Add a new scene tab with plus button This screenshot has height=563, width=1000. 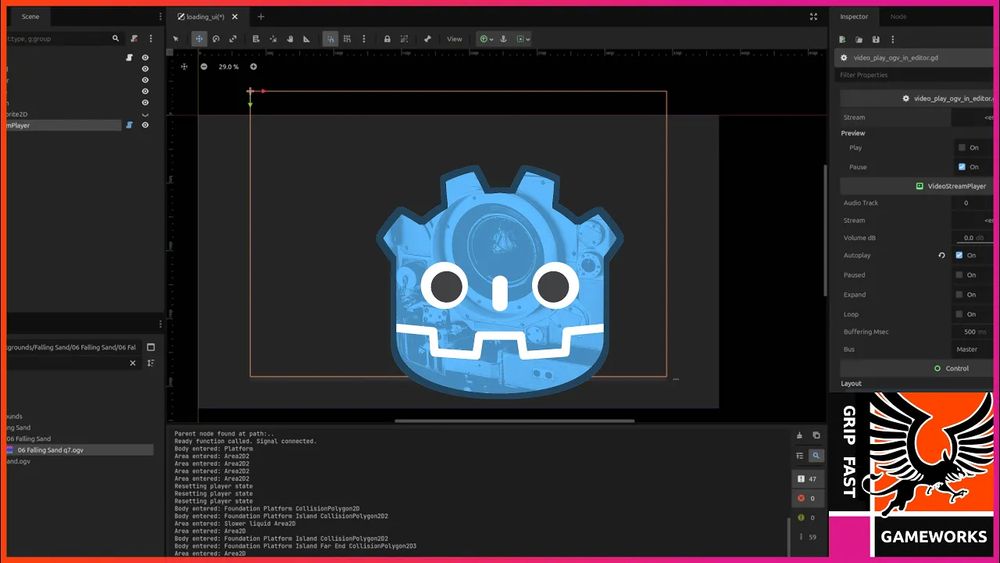[261, 17]
